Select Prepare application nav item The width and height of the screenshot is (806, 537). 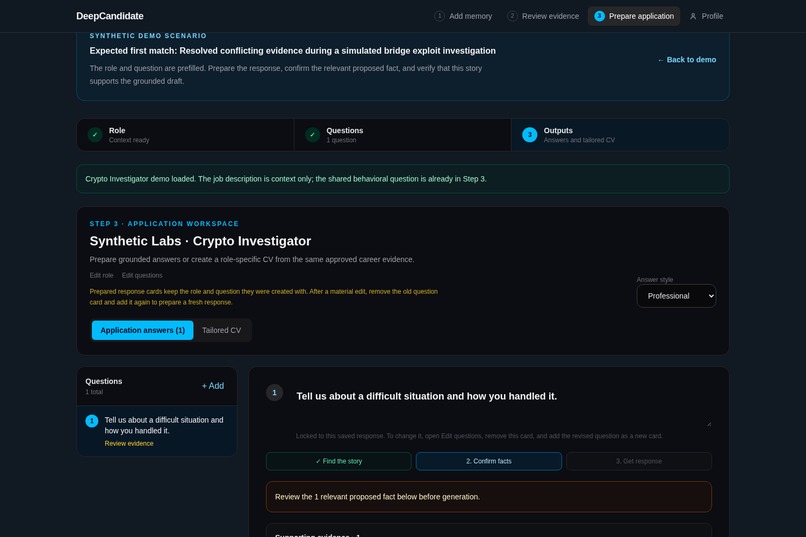click(634, 16)
